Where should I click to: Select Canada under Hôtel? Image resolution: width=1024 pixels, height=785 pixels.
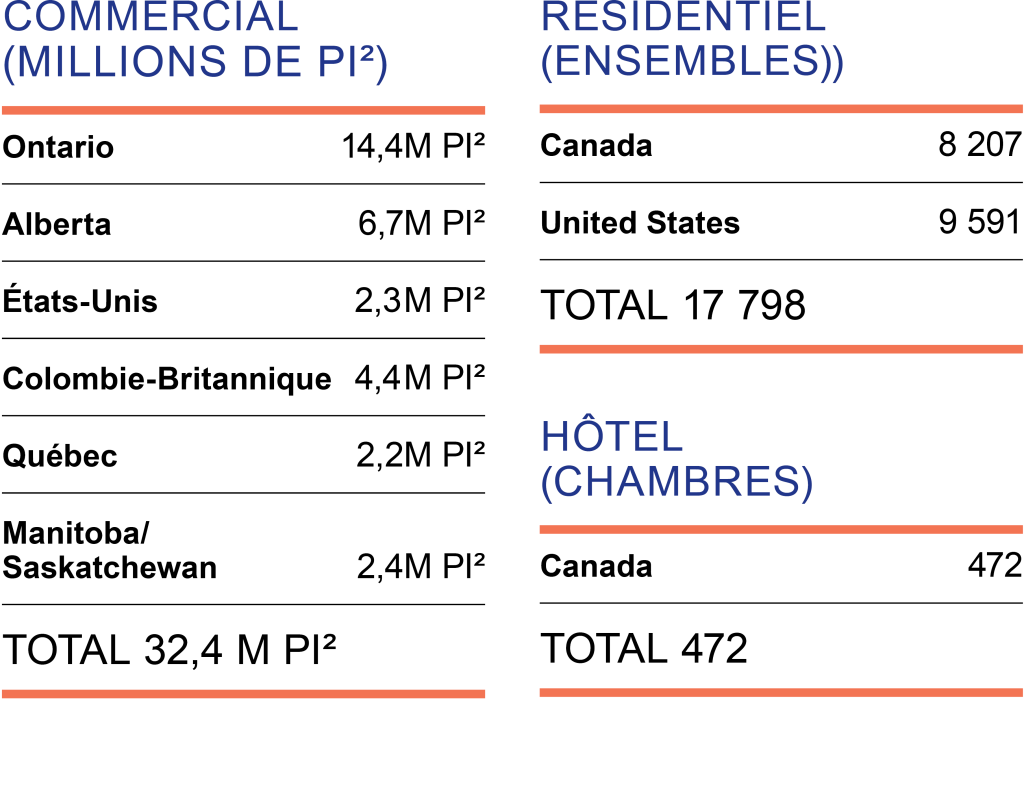point(596,567)
